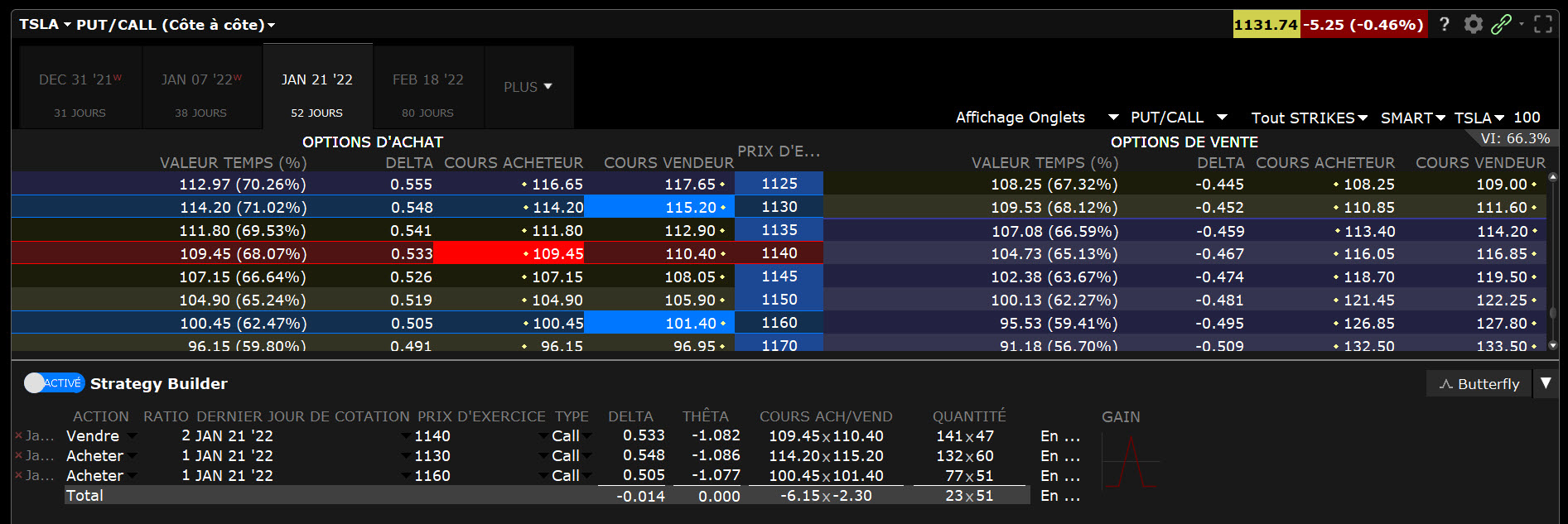Click the Butterfly strategy button

tap(1479, 383)
